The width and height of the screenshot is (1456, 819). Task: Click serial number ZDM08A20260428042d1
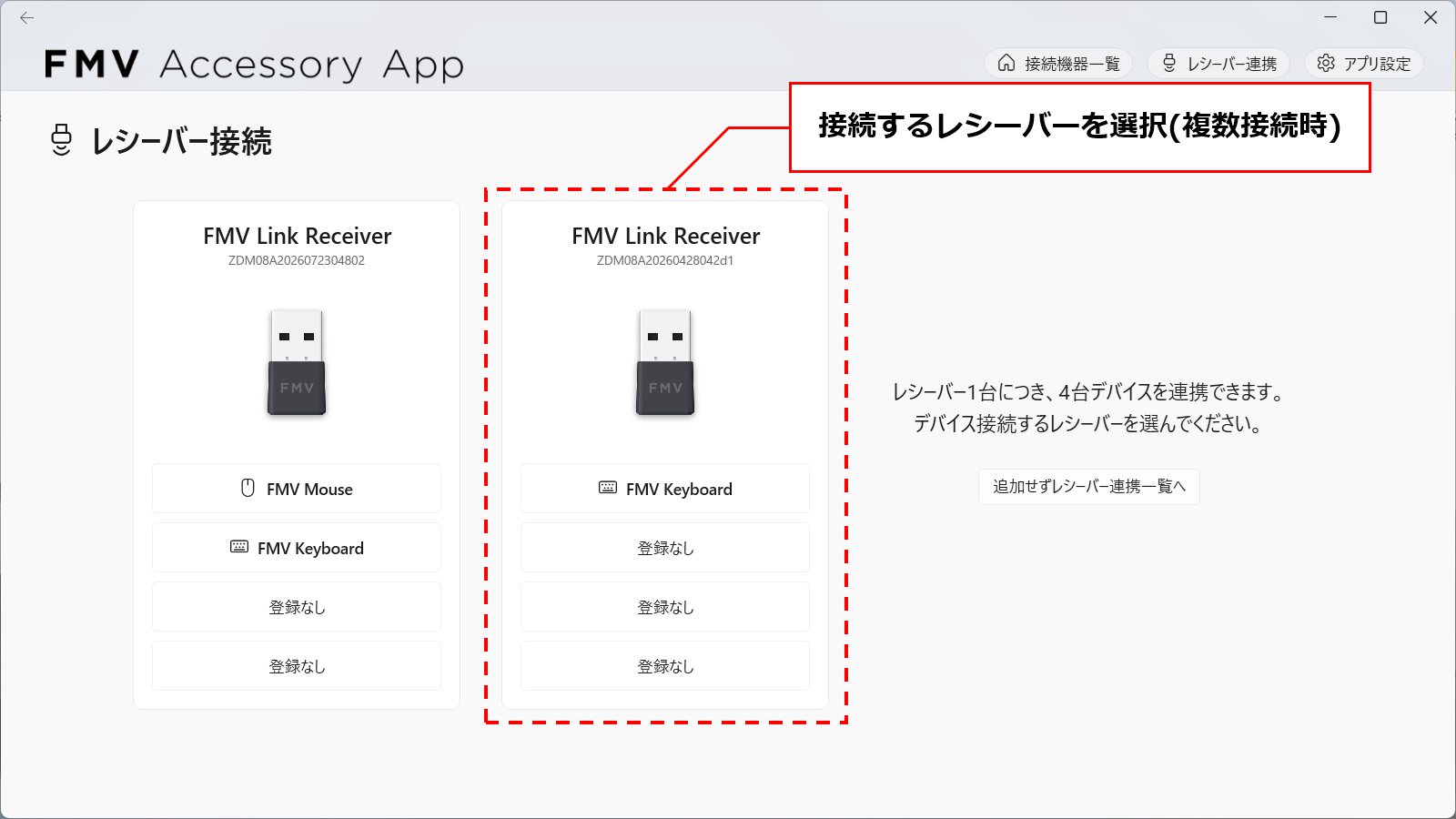point(665,260)
